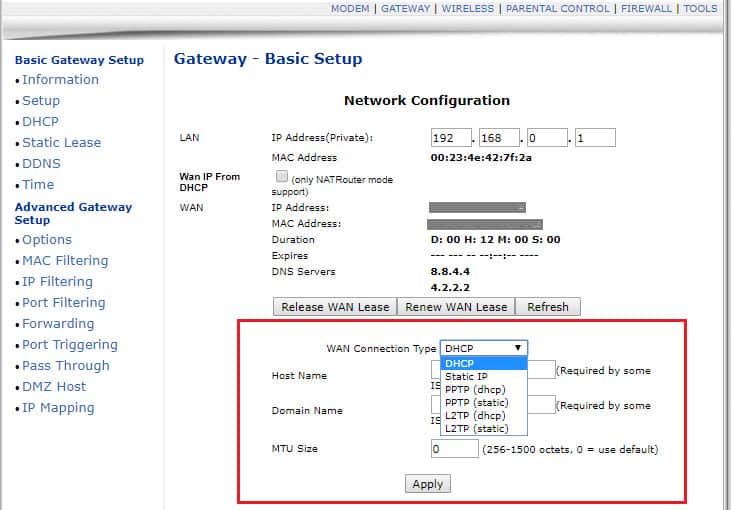Open the IP Mapping page
Screen dimensions: 731x510
(58, 407)
